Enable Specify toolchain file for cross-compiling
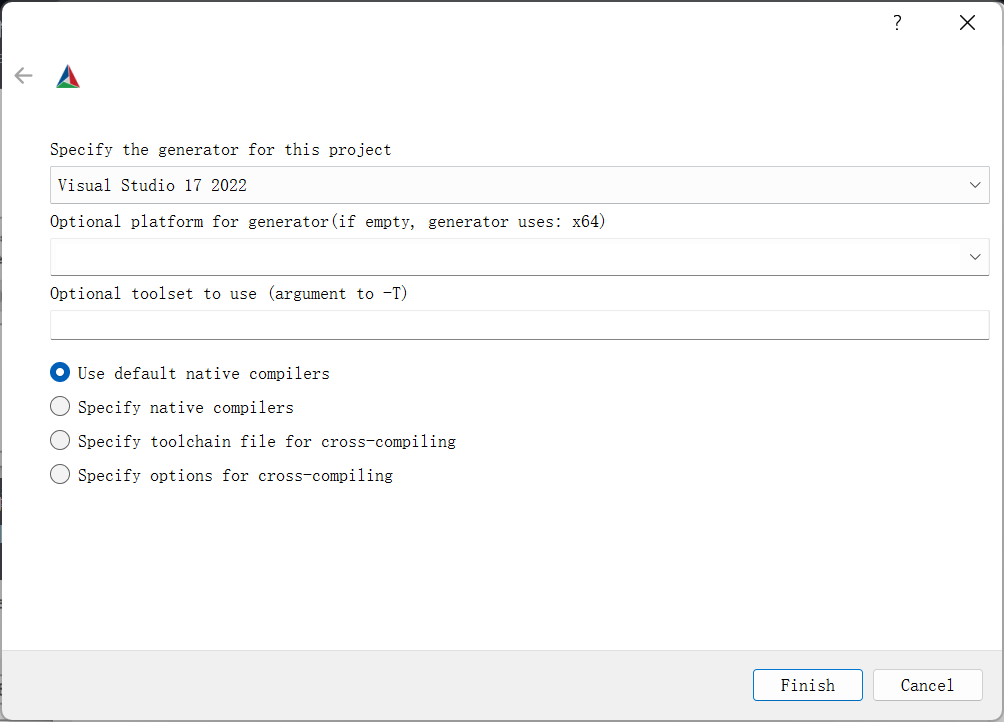The width and height of the screenshot is (1004, 722). click(61, 441)
